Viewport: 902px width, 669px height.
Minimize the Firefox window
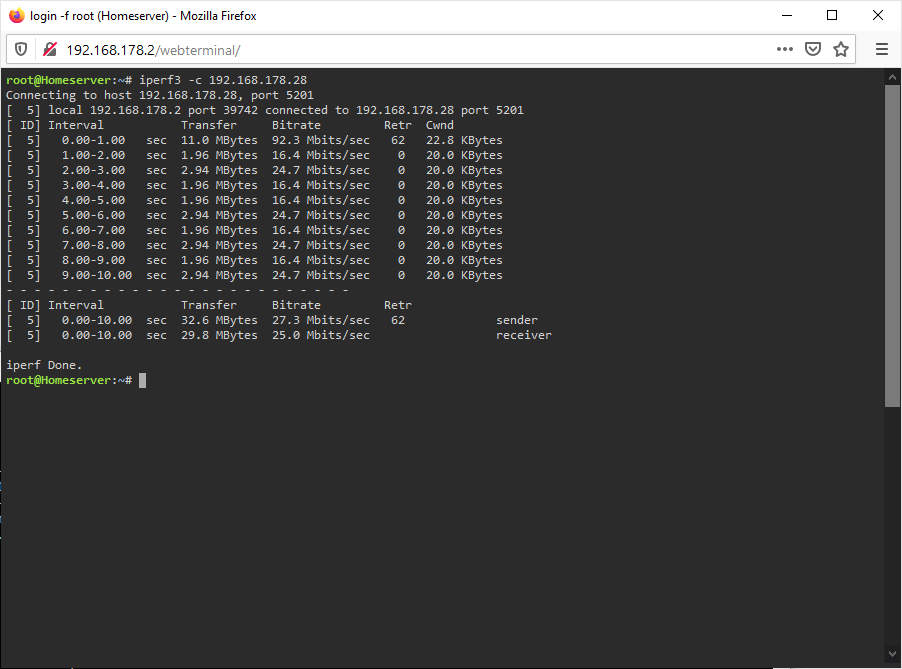pos(787,16)
